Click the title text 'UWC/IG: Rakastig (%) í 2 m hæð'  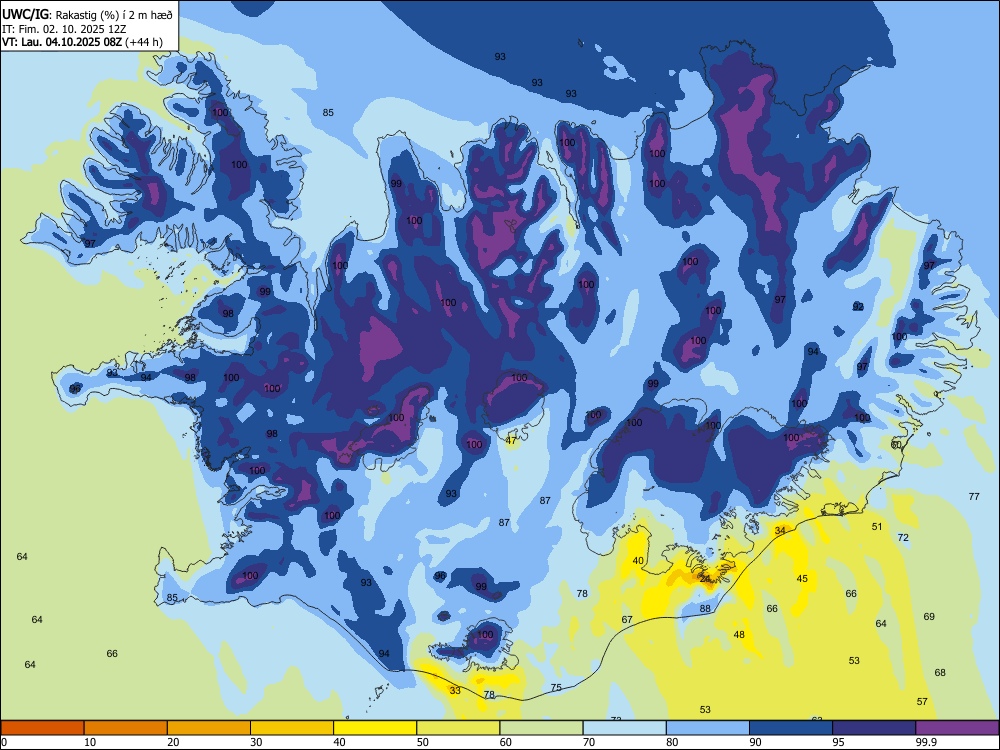click(x=87, y=15)
